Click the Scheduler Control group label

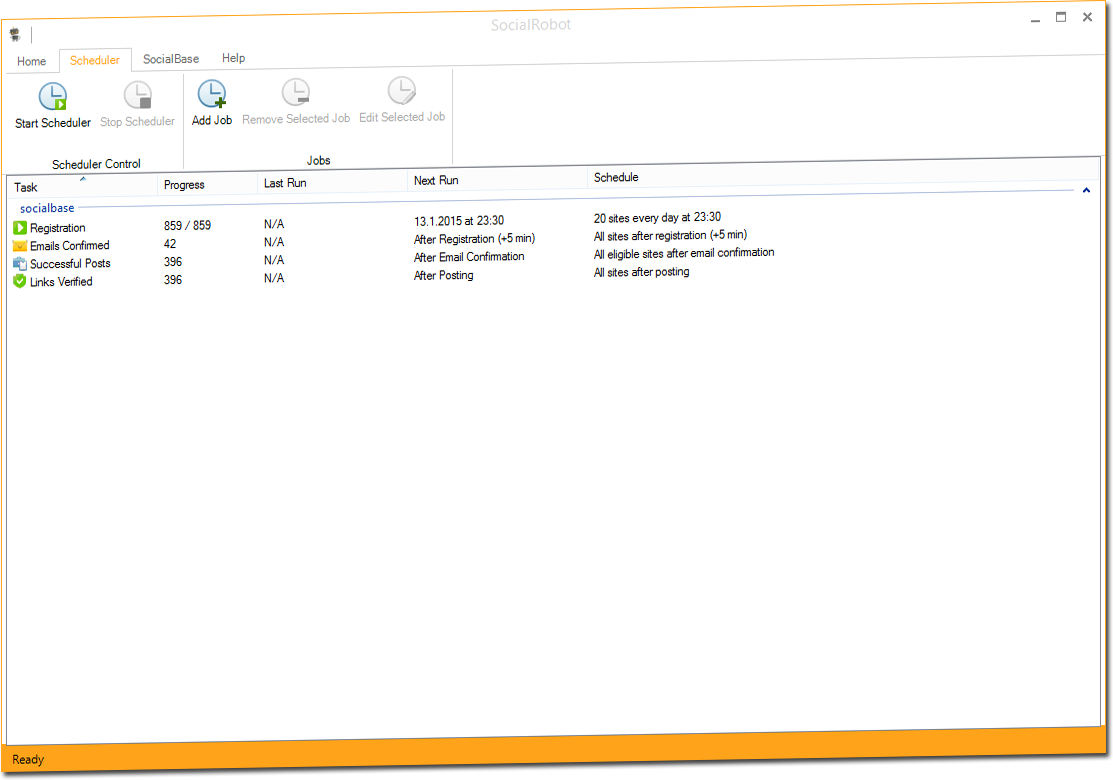(97, 164)
